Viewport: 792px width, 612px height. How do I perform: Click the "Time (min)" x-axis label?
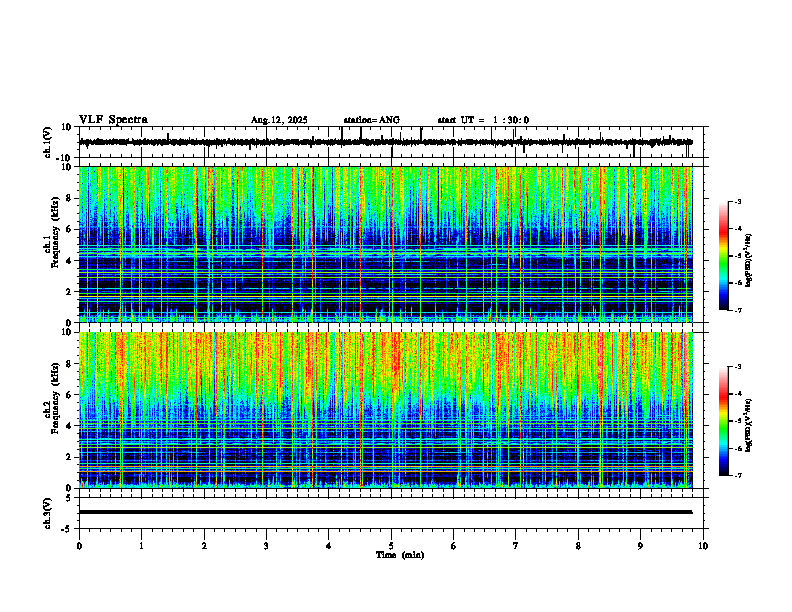(400, 555)
